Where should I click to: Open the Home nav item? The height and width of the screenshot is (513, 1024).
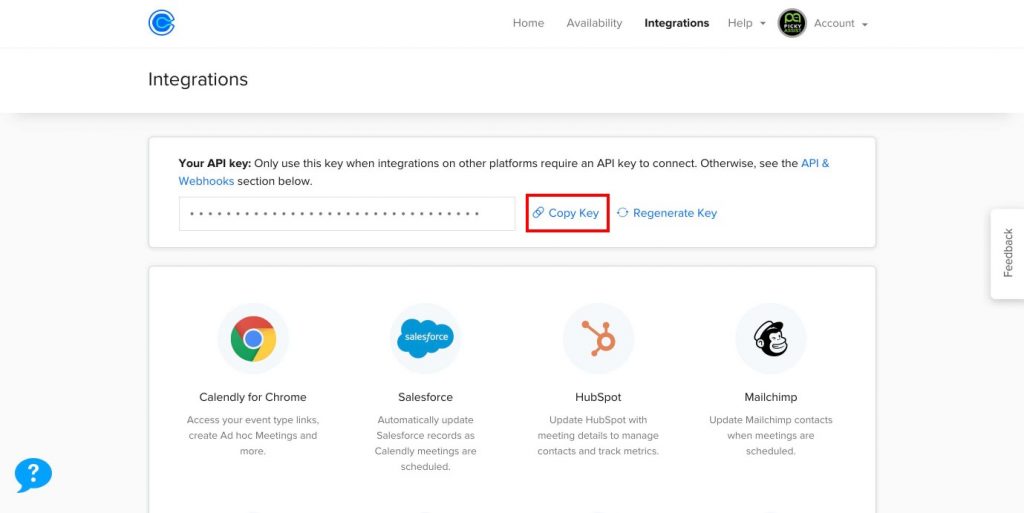point(528,23)
